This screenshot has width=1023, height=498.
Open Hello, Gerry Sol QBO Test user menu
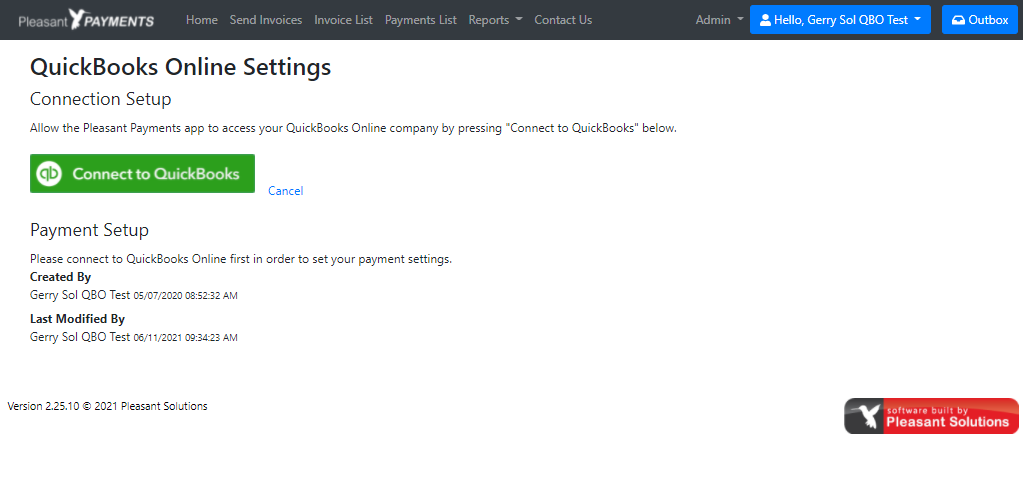click(x=840, y=20)
